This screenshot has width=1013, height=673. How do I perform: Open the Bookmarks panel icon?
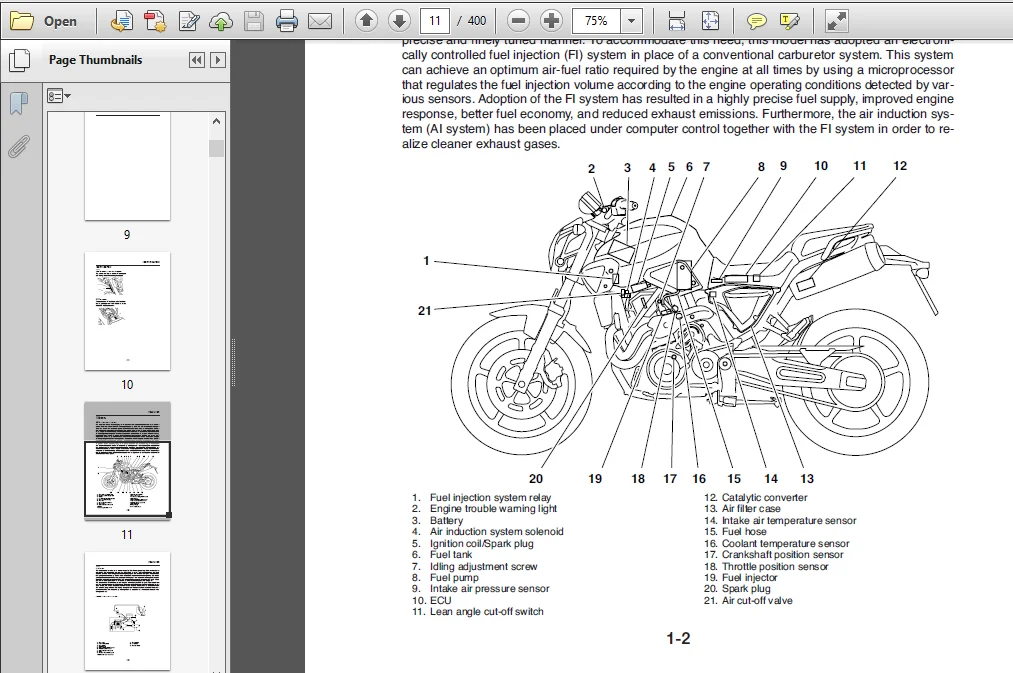coord(19,103)
